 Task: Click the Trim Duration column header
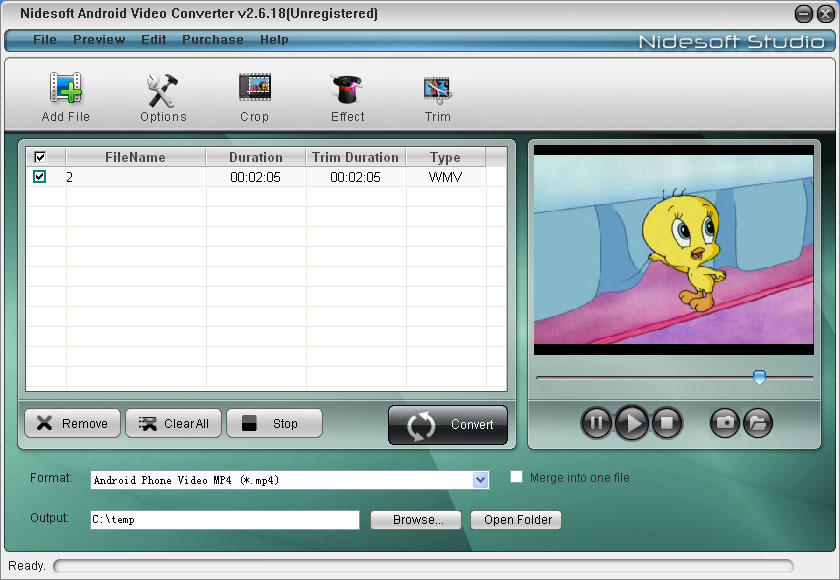click(x=356, y=157)
